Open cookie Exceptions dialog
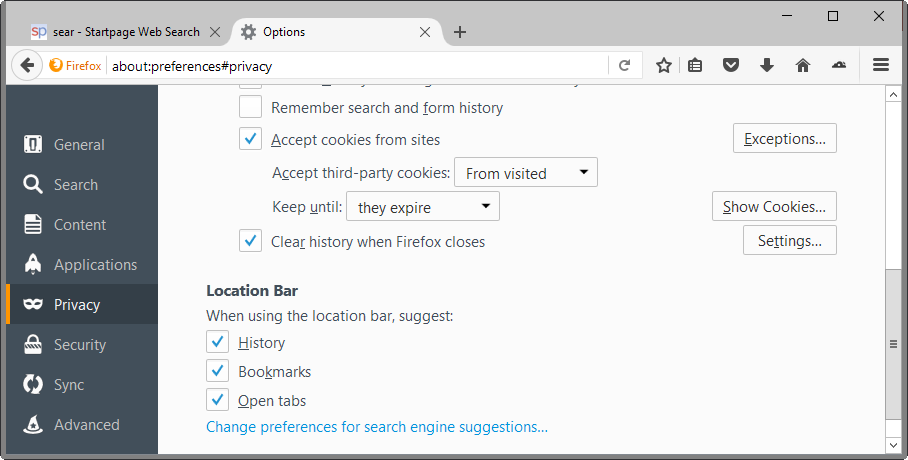The width and height of the screenshot is (908, 460). [x=785, y=138]
